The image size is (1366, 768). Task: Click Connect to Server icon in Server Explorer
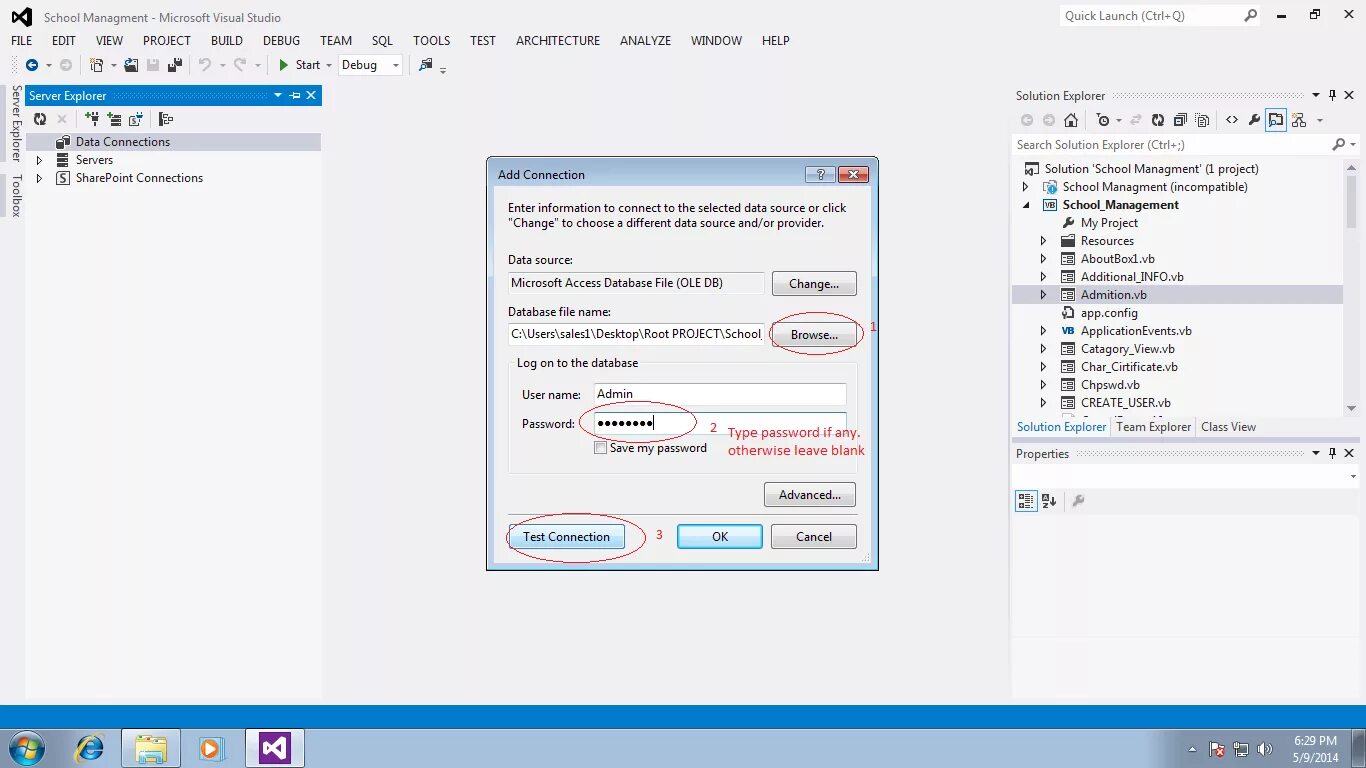[114, 119]
